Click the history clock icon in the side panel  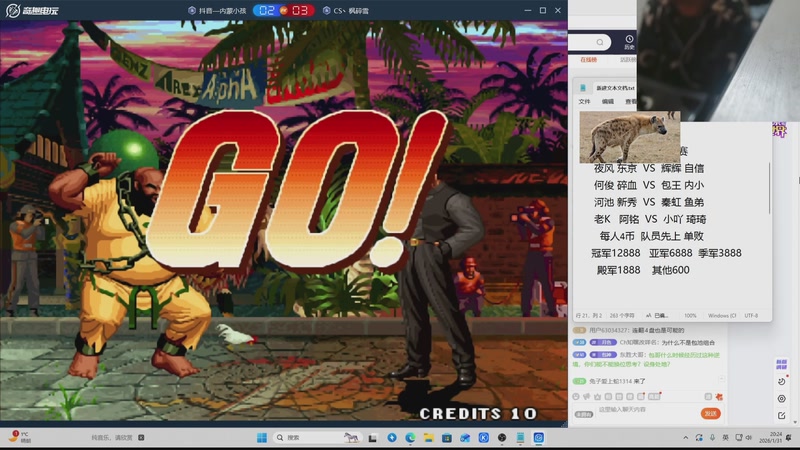tap(629, 39)
